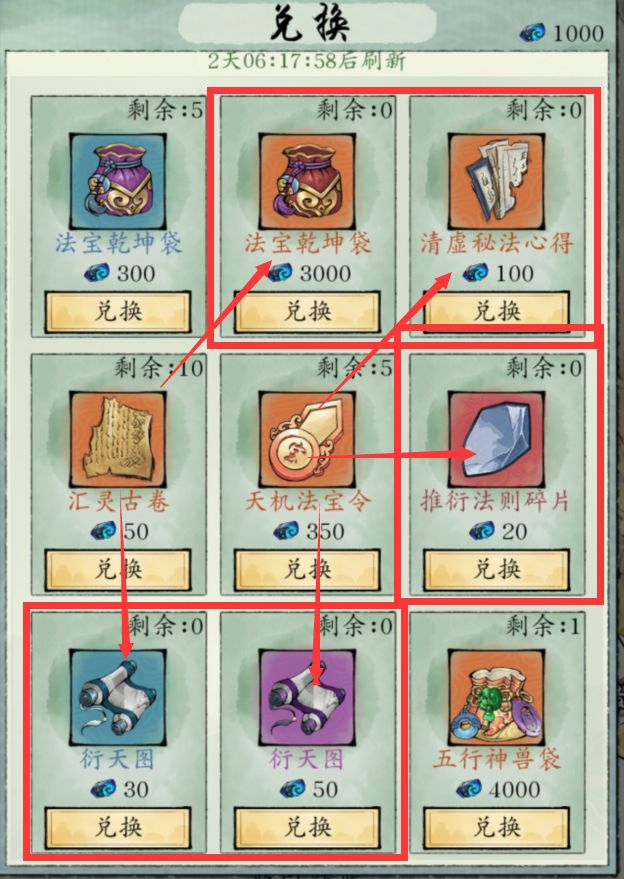Image resolution: width=624 pixels, height=879 pixels.
Task: Click 兑换 under the 3000-cost 法宝乾坤袋
Action: (307, 312)
